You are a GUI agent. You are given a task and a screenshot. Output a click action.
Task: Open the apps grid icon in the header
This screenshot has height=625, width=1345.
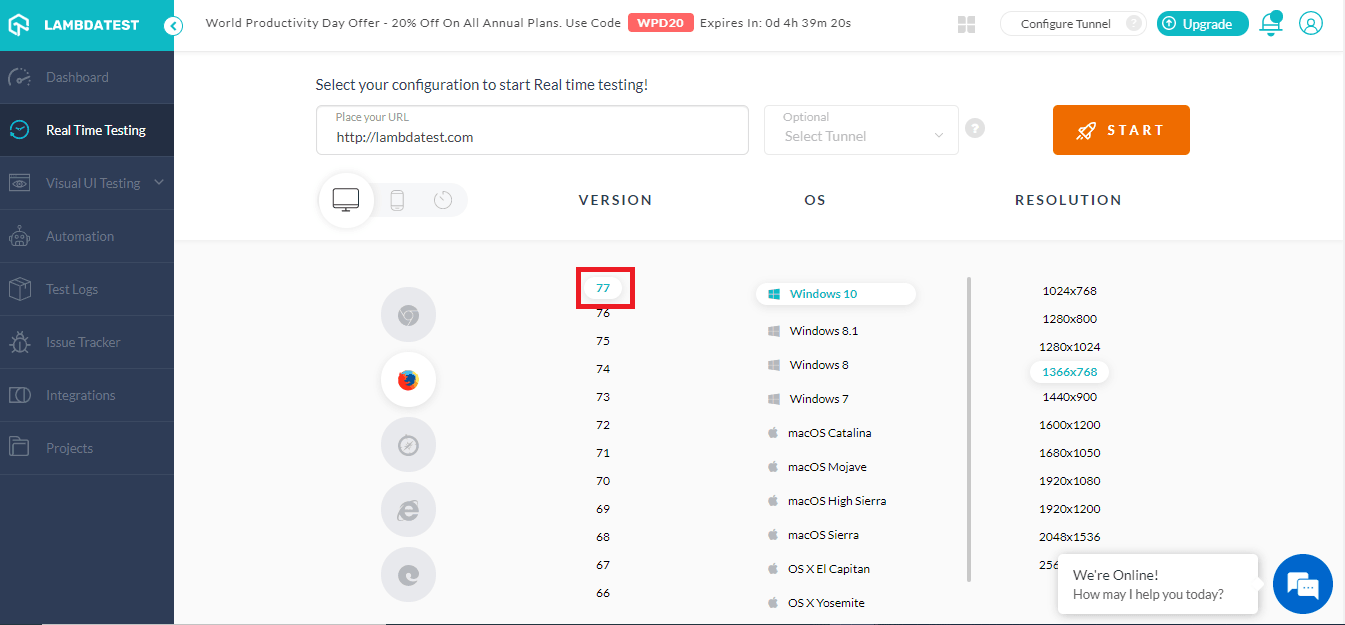(966, 23)
